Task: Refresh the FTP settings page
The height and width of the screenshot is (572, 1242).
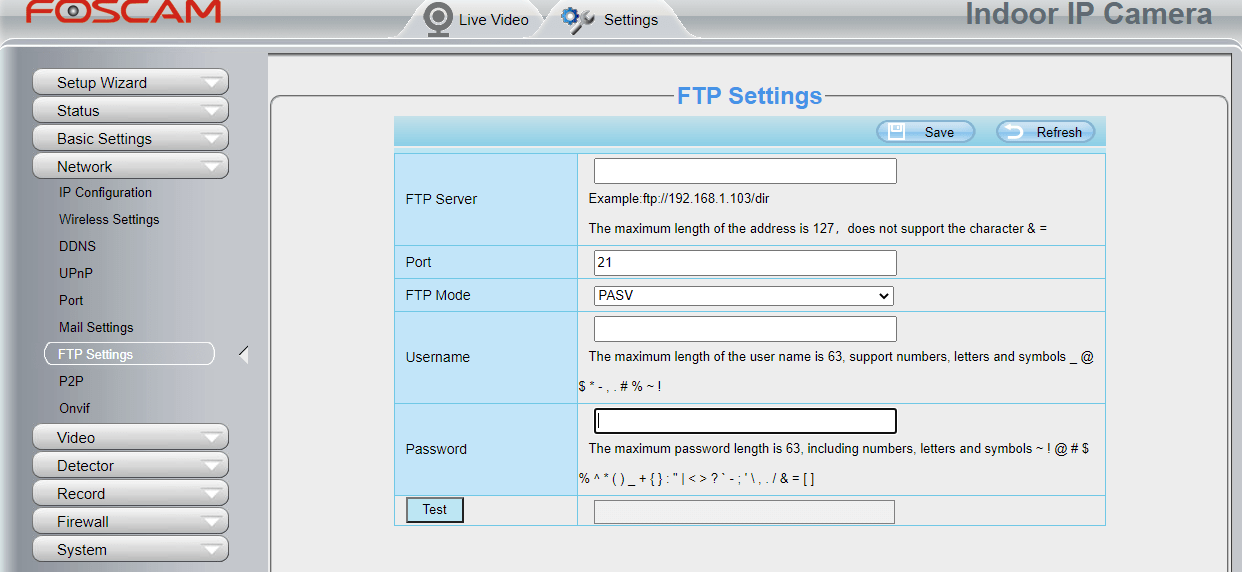Action: point(1045,132)
